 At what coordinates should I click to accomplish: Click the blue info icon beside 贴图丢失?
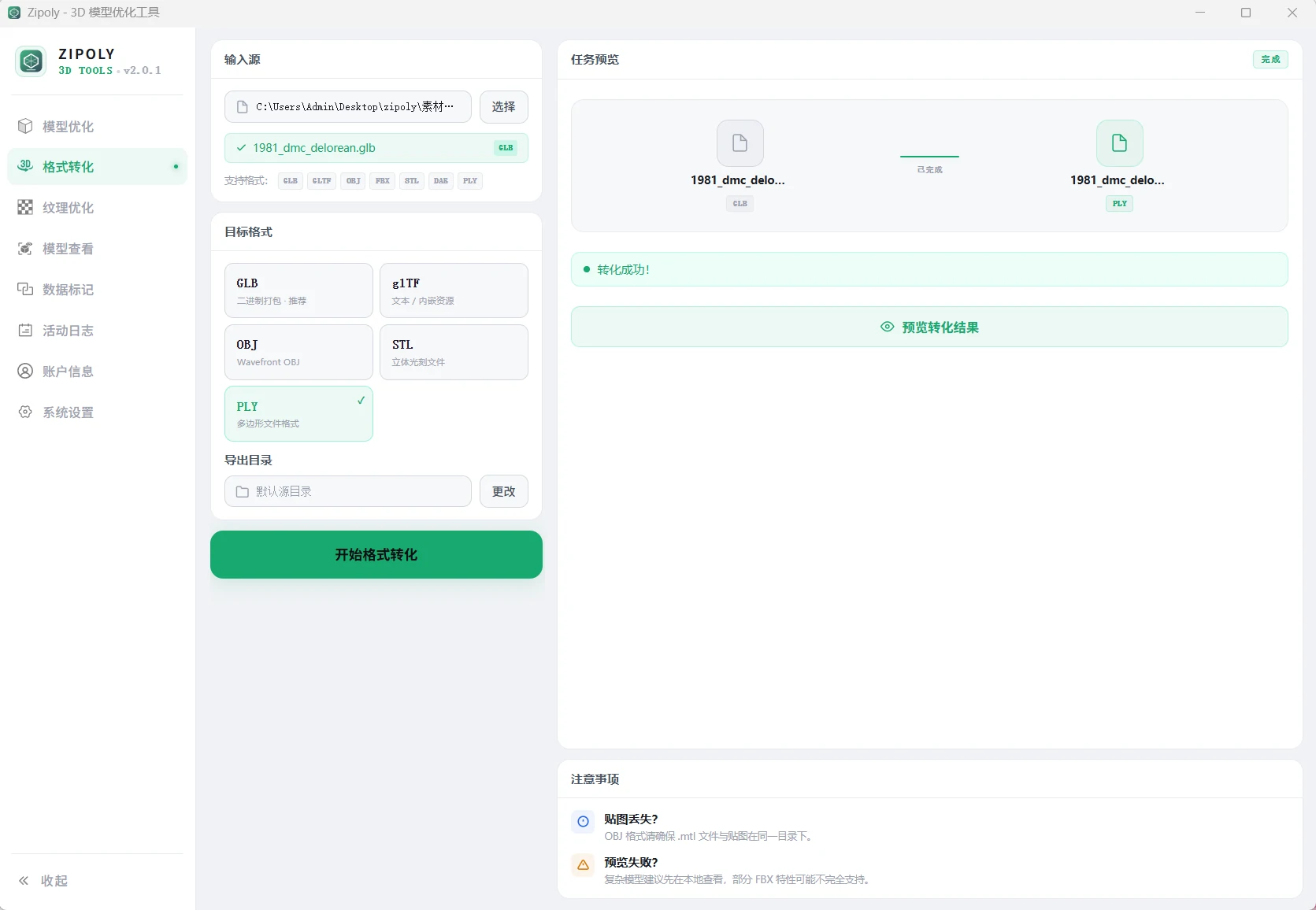pos(583,822)
